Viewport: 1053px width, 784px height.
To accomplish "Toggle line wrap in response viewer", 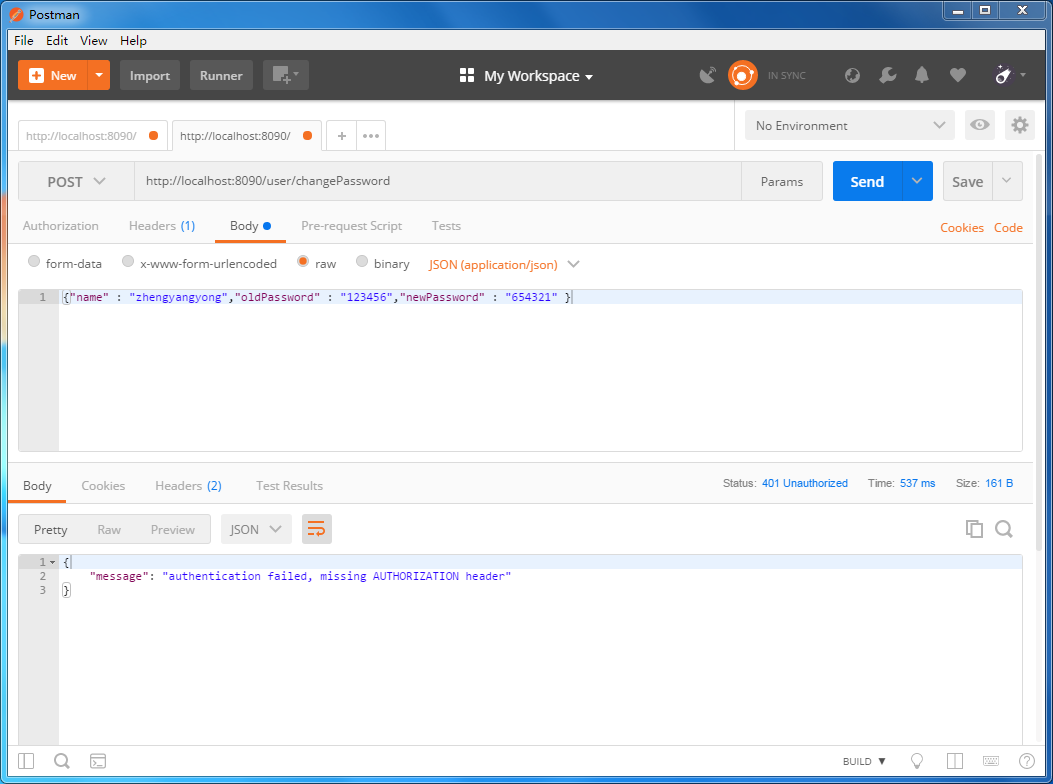I will tap(316, 529).
